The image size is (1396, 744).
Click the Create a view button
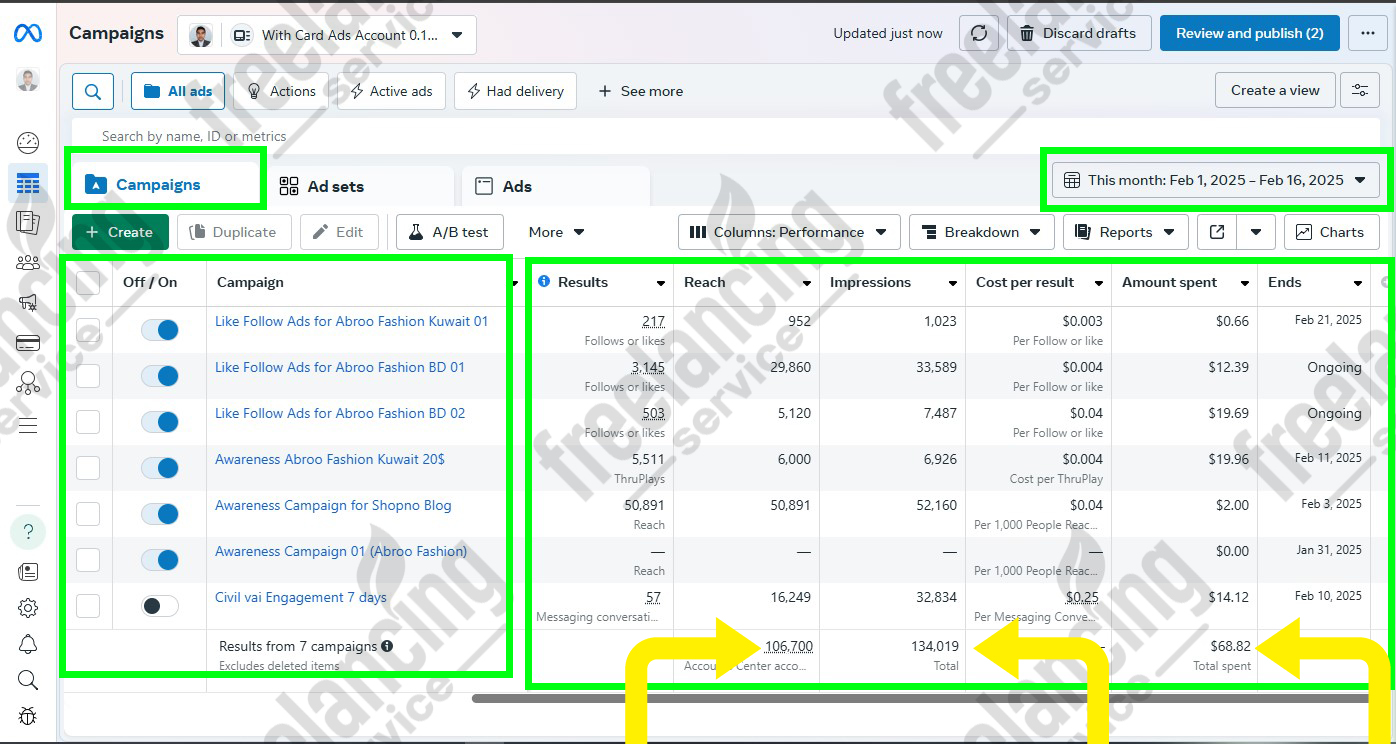pyautogui.click(x=1275, y=90)
